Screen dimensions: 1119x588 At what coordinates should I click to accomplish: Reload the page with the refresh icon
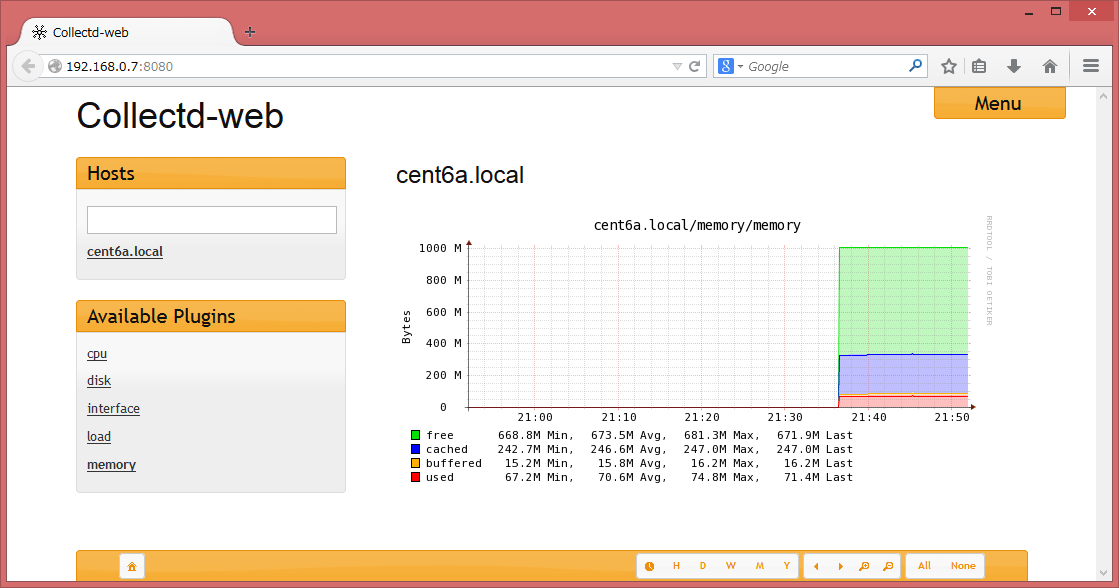click(694, 66)
